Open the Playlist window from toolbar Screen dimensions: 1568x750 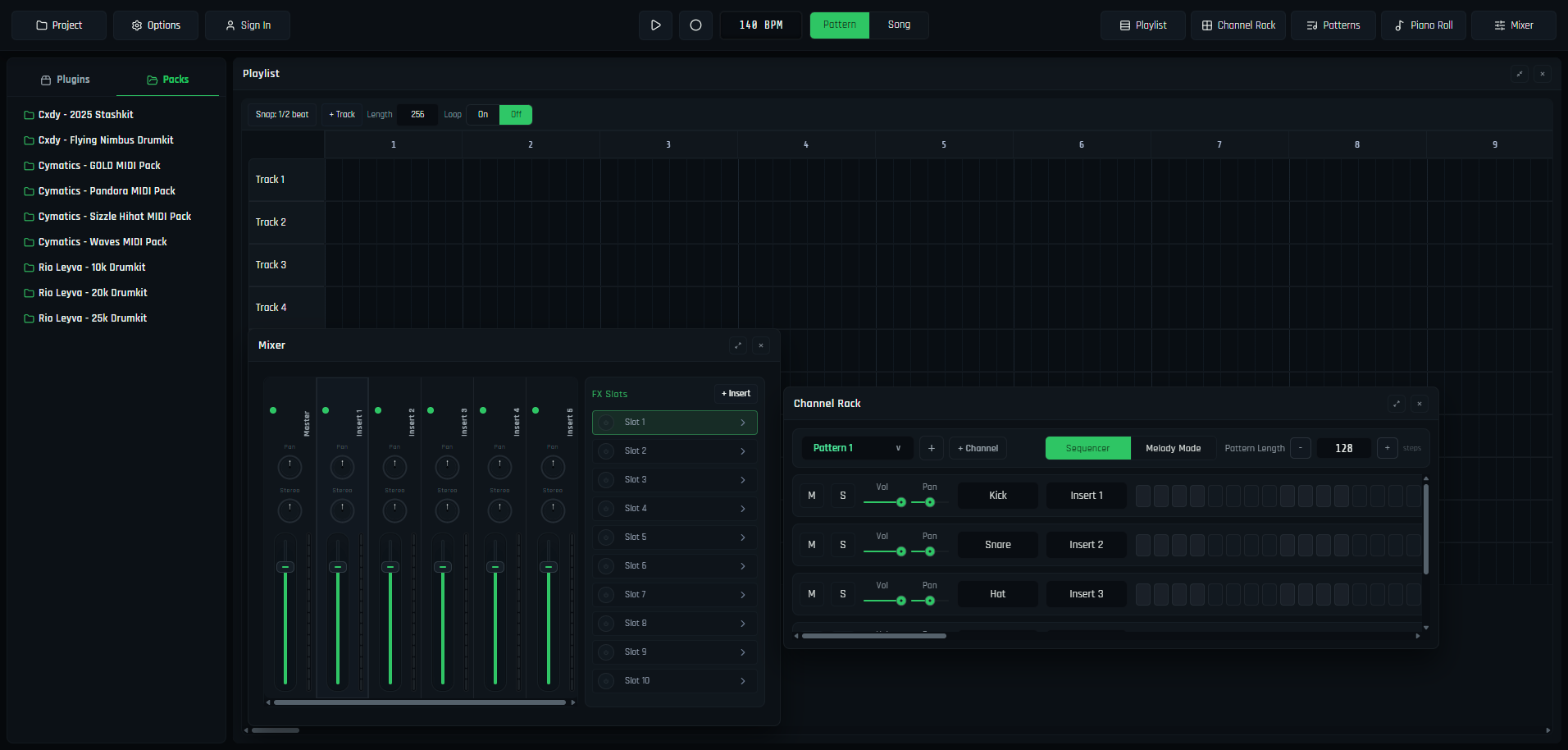(x=1143, y=25)
